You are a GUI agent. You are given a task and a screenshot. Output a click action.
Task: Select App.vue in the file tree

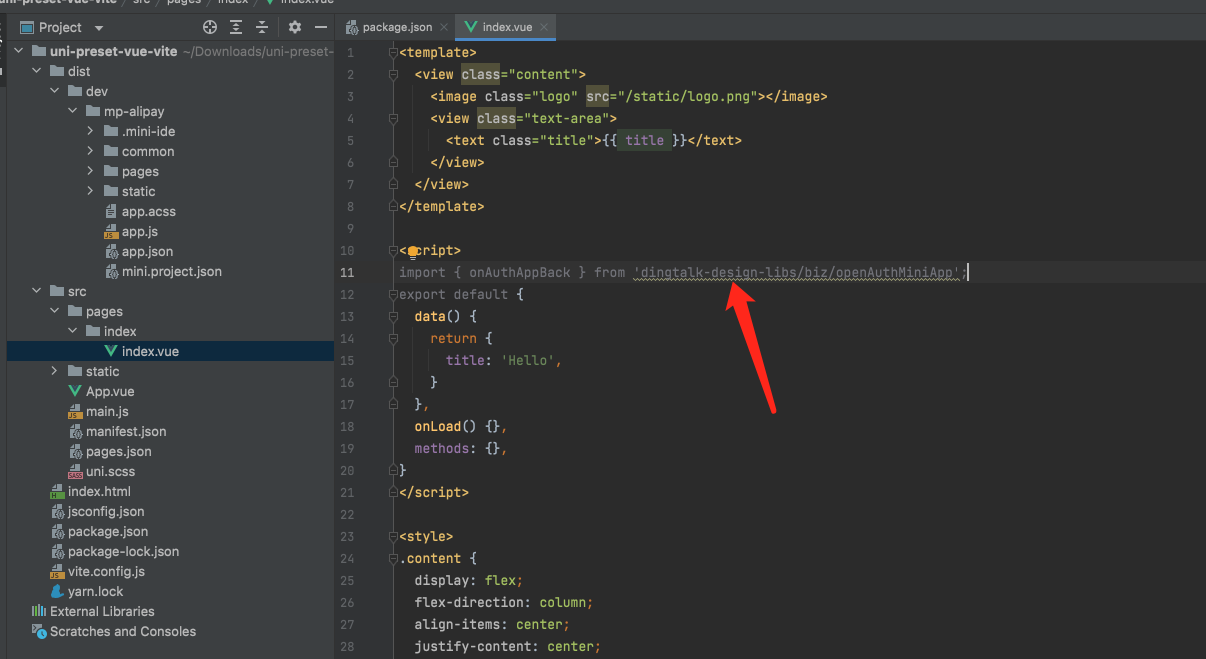pyautogui.click(x=109, y=391)
